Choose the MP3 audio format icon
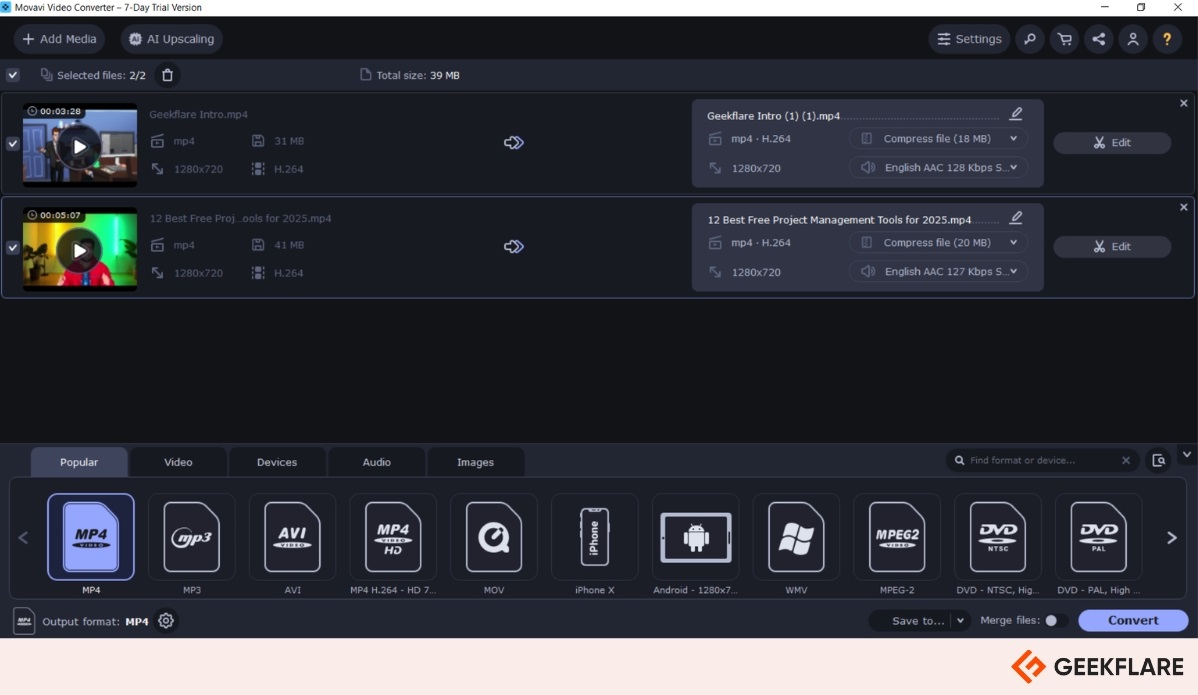 [192, 537]
